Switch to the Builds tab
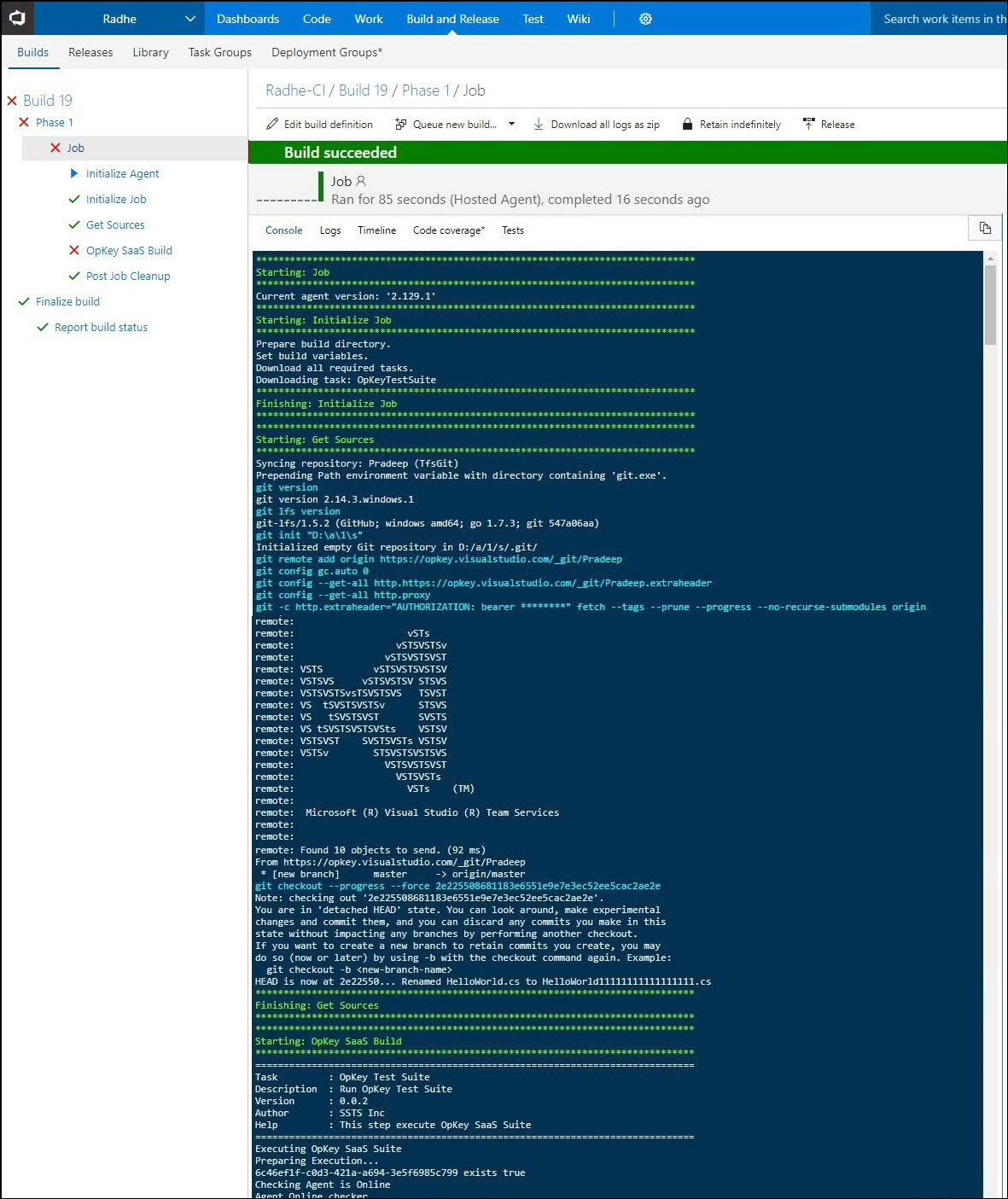 [33, 52]
